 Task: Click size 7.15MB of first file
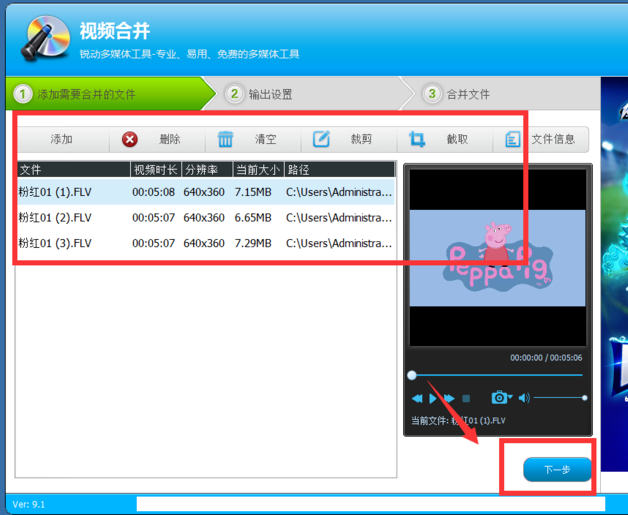point(253,192)
